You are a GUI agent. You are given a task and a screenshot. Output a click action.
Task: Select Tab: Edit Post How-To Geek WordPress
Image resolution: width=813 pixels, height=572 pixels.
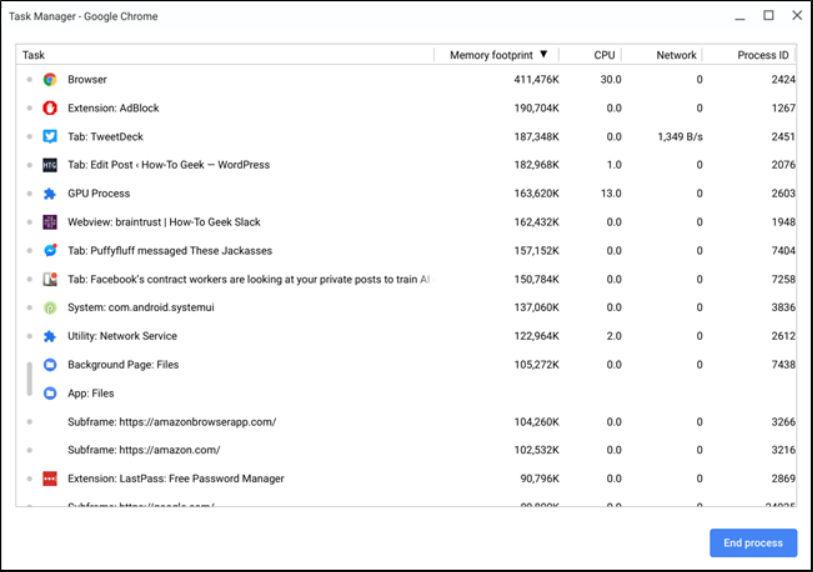point(406,165)
